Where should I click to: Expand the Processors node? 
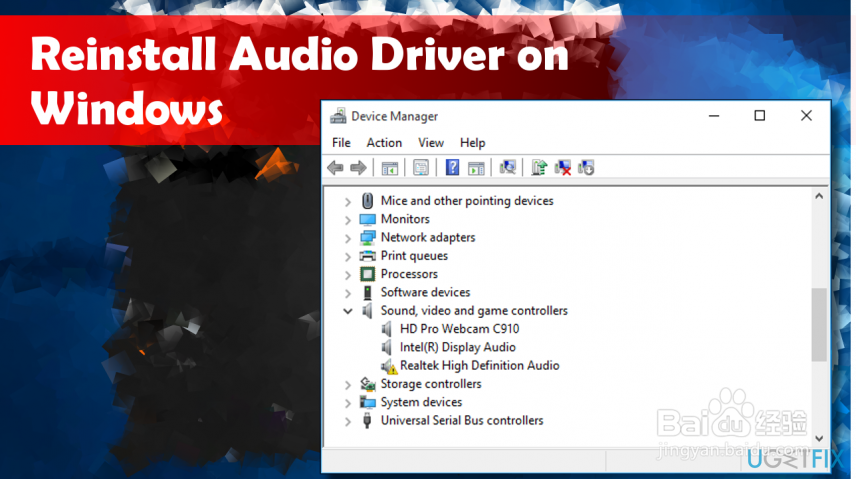(x=348, y=275)
